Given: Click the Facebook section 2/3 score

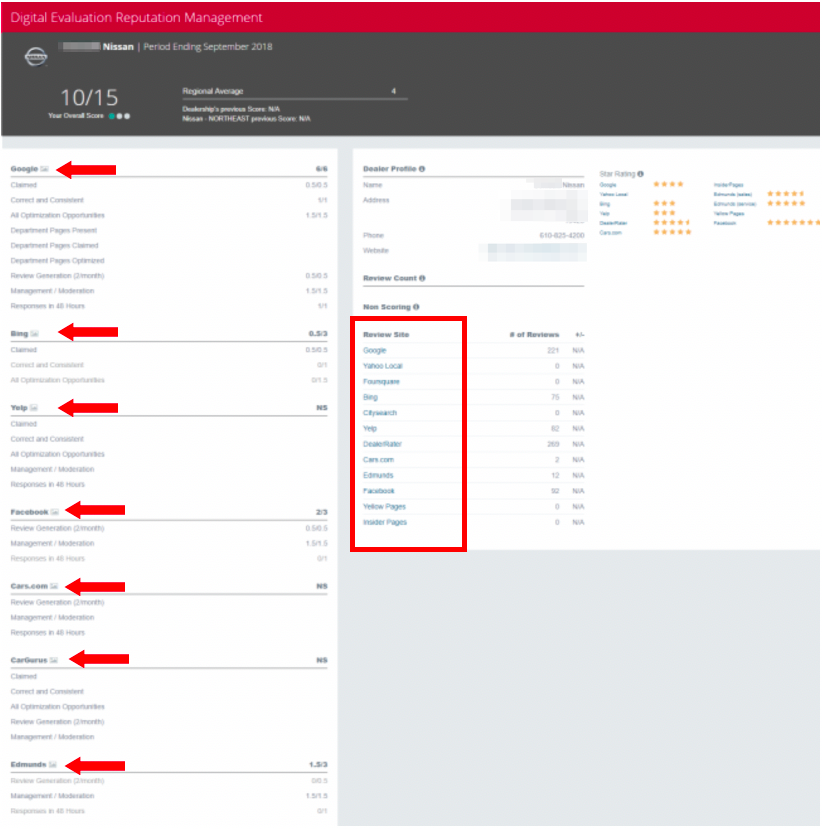Looking at the screenshot, I should [321, 512].
